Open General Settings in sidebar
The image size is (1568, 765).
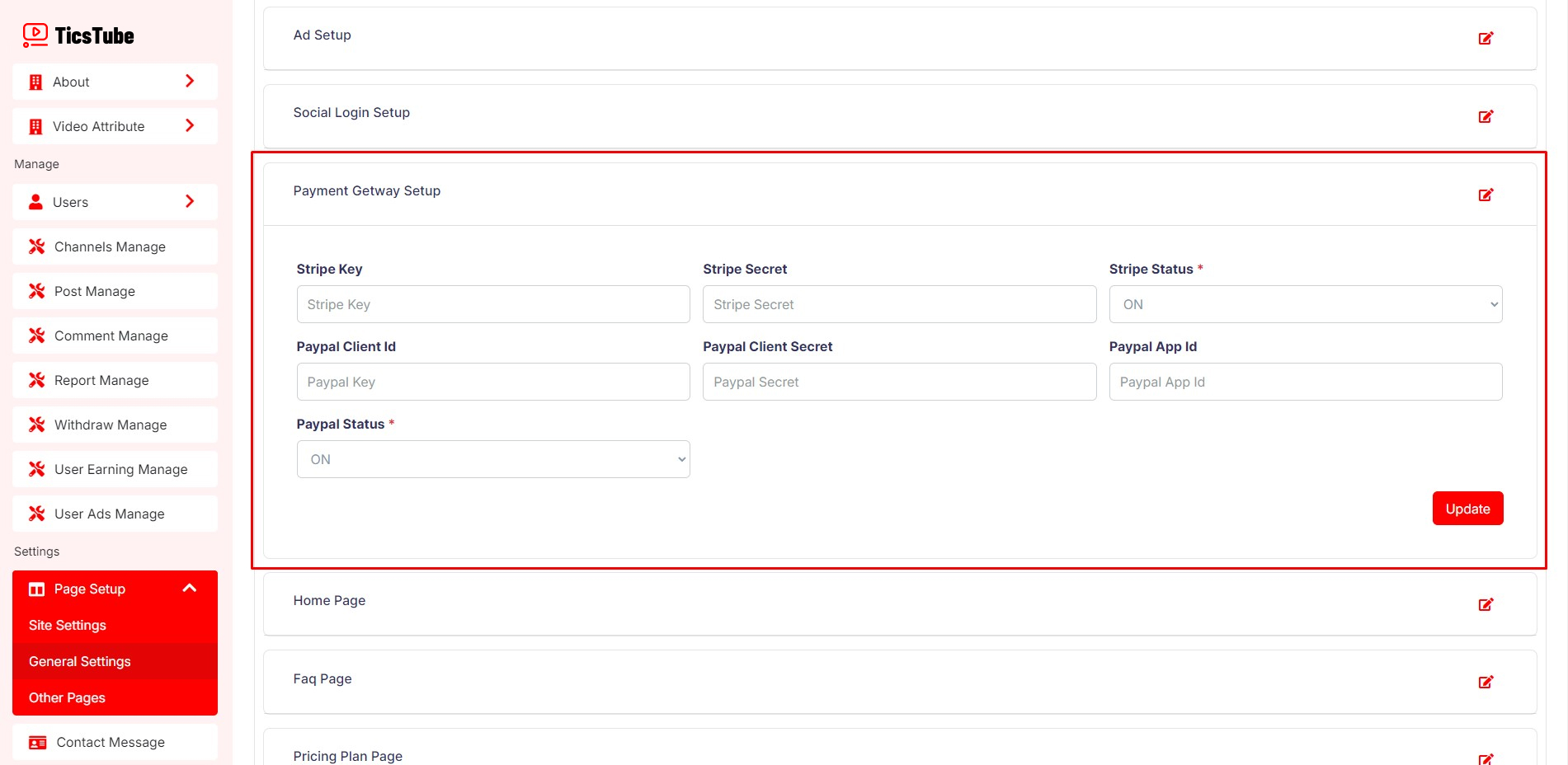point(80,661)
